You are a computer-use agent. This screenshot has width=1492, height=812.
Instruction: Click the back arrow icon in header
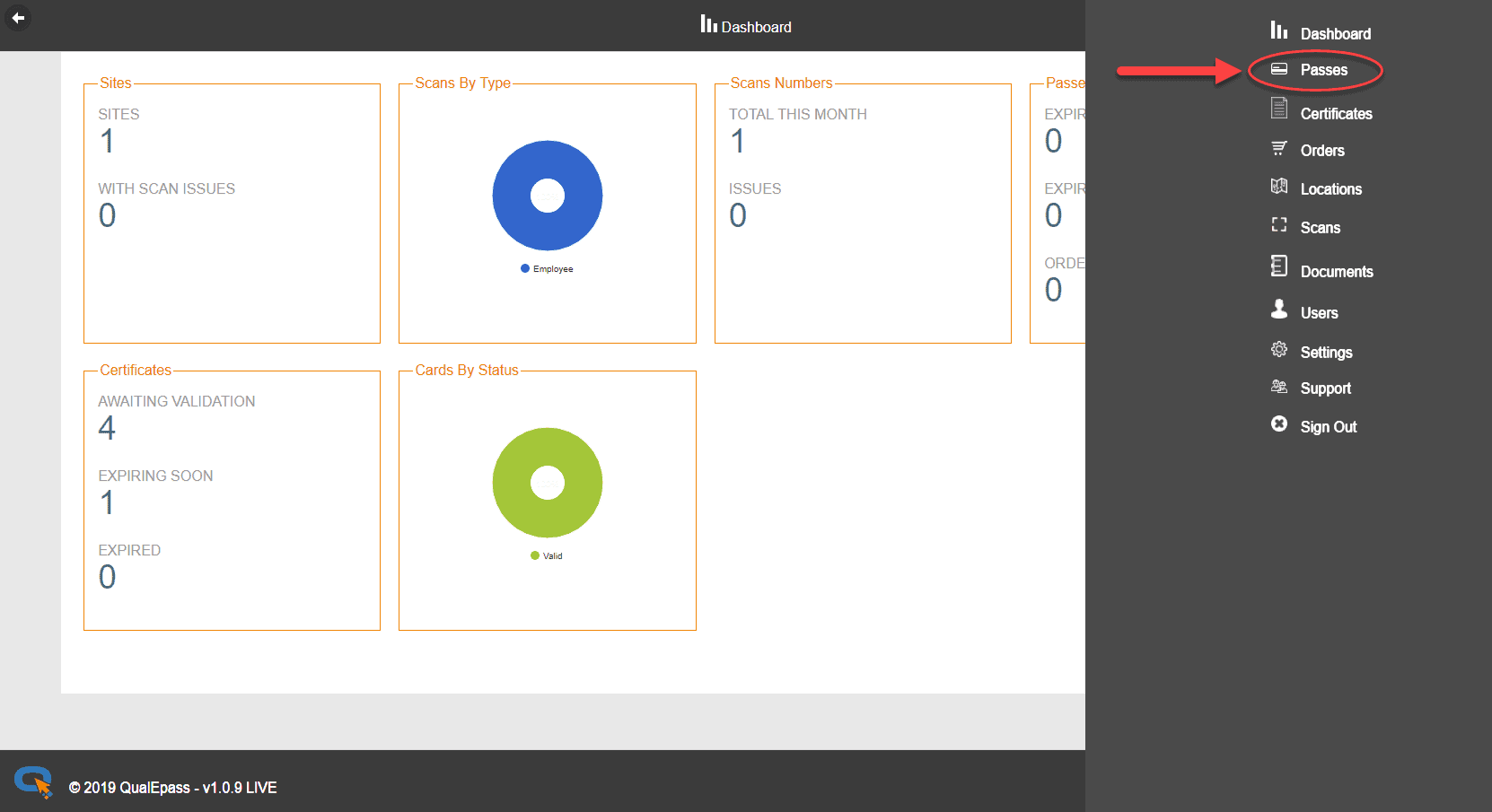coord(18,18)
